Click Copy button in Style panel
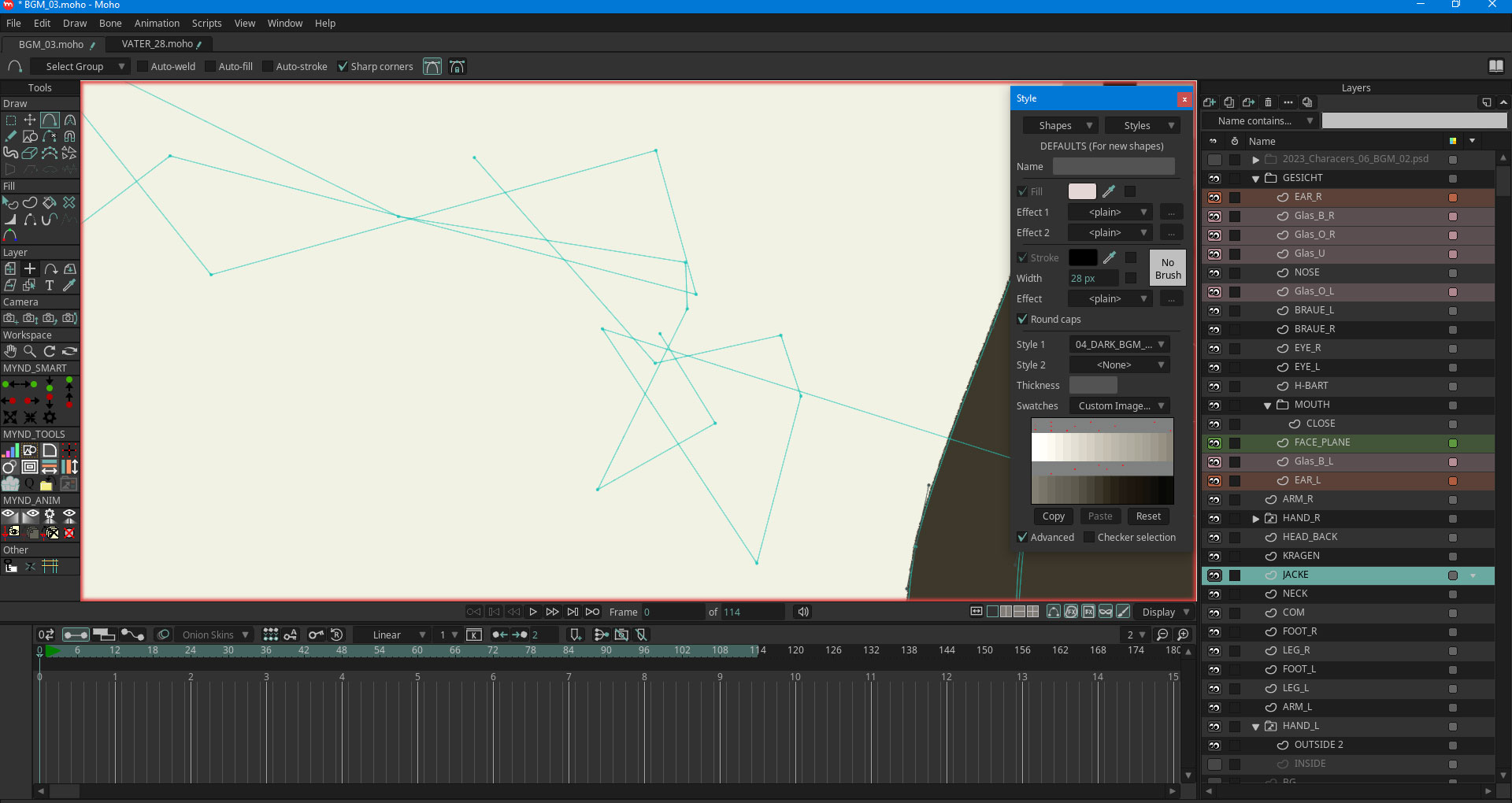 point(1054,516)
